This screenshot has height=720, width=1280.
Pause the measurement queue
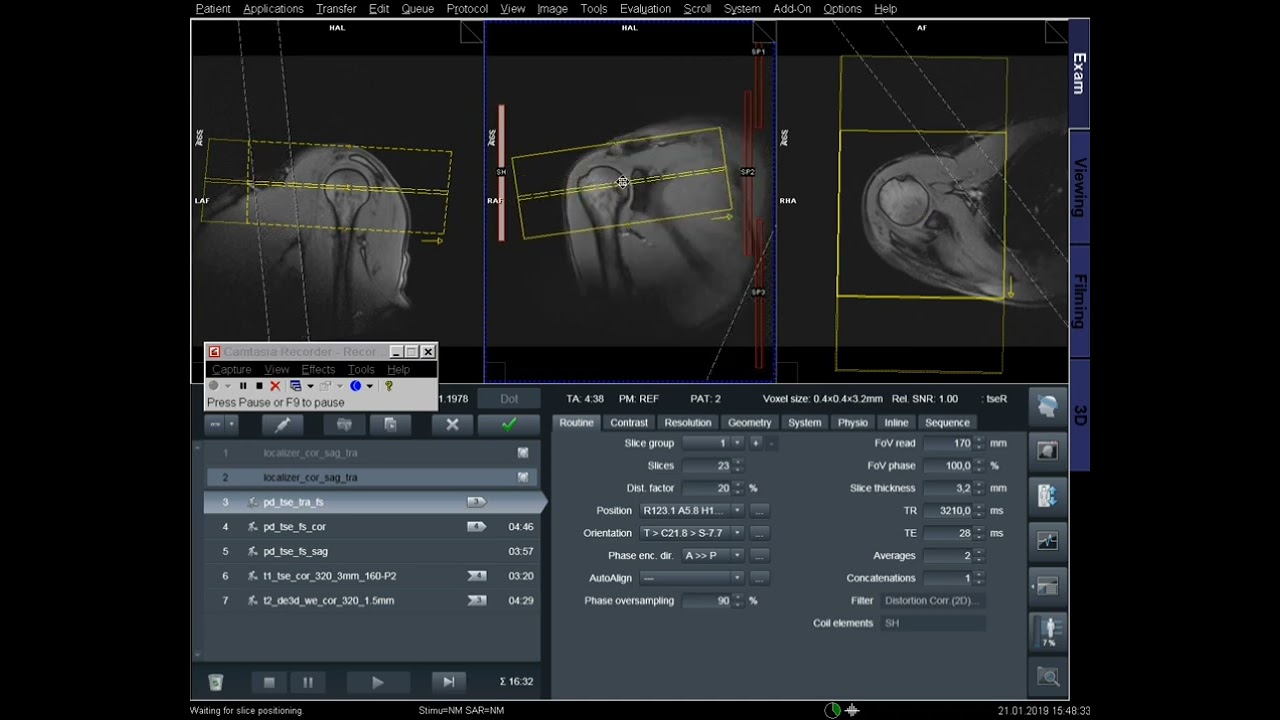click(308, 682)
